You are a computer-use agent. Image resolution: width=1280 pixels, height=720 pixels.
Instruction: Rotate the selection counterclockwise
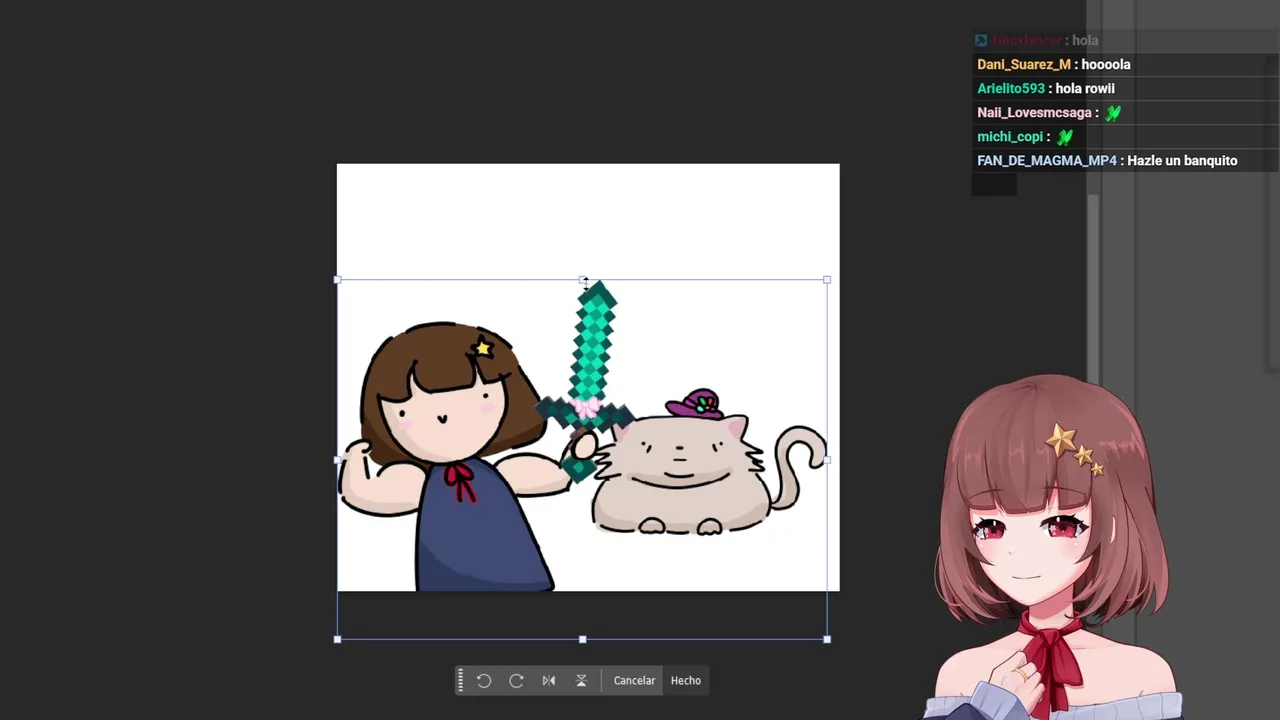click(484, 680)
